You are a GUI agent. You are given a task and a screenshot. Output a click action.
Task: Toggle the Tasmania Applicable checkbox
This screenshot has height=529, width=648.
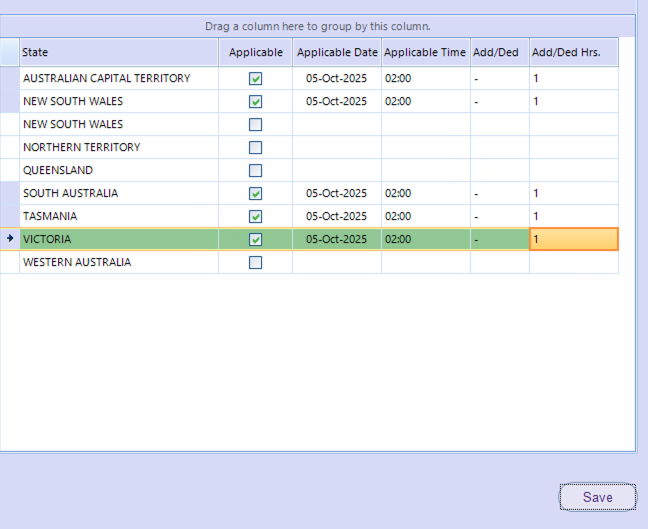tap(255, 216)
